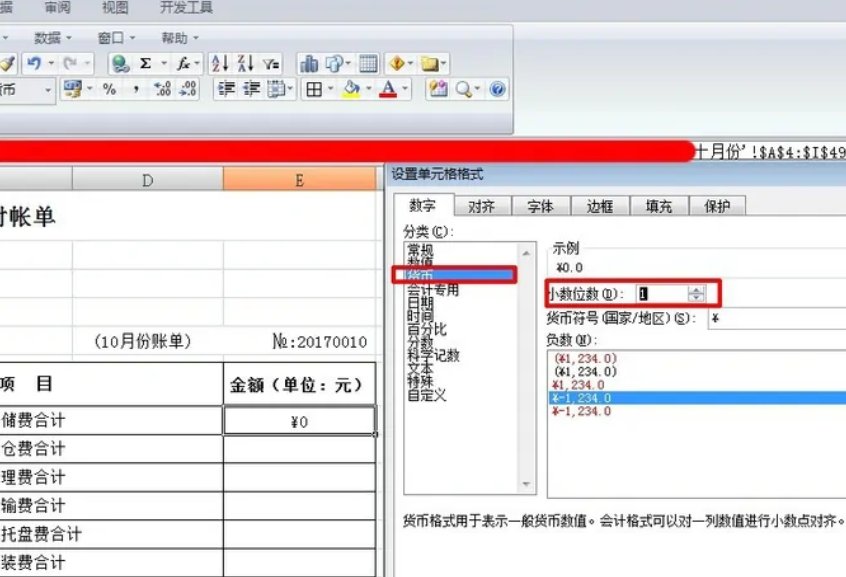Open the 帮助 dropdown menu
Viewport: 846px width, 577px height.
(x=180, y=38)
